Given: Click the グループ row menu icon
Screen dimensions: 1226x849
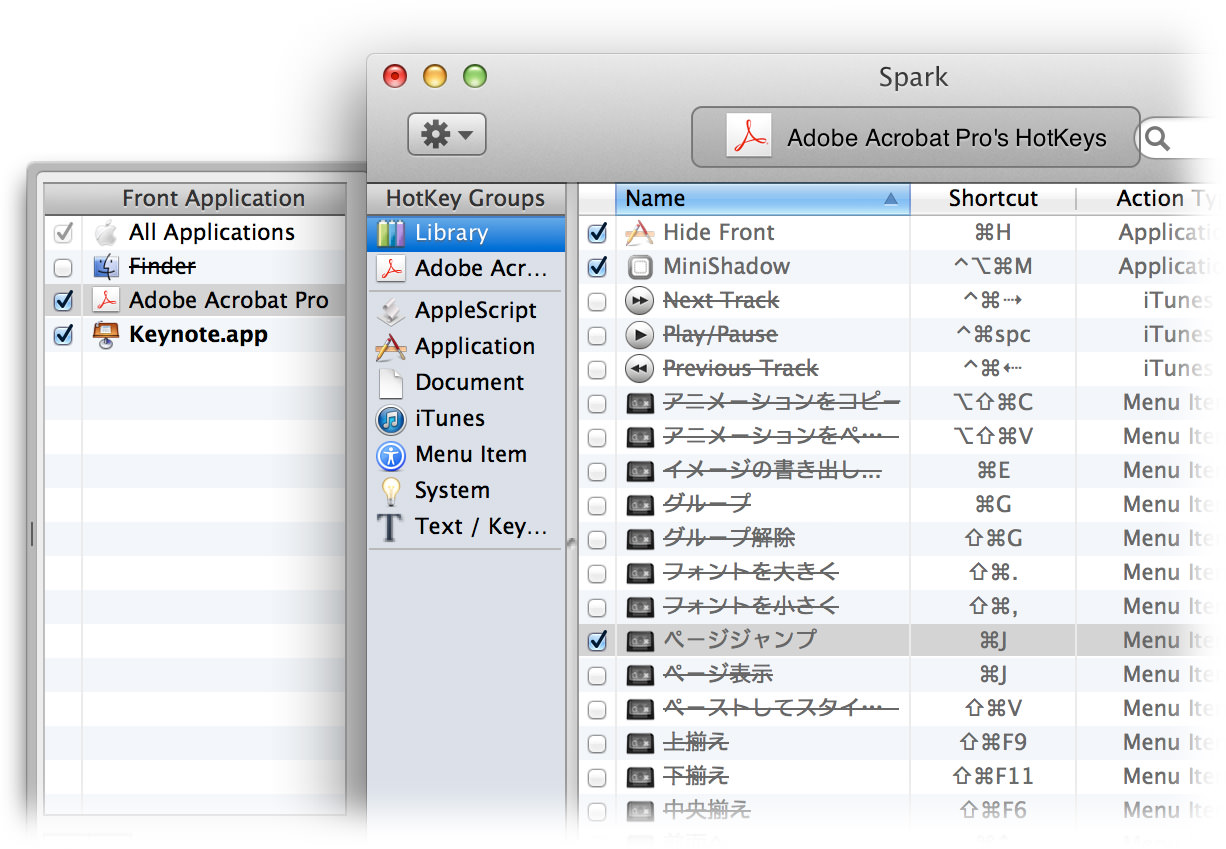Looking at the screenshot, I should 639,505.
